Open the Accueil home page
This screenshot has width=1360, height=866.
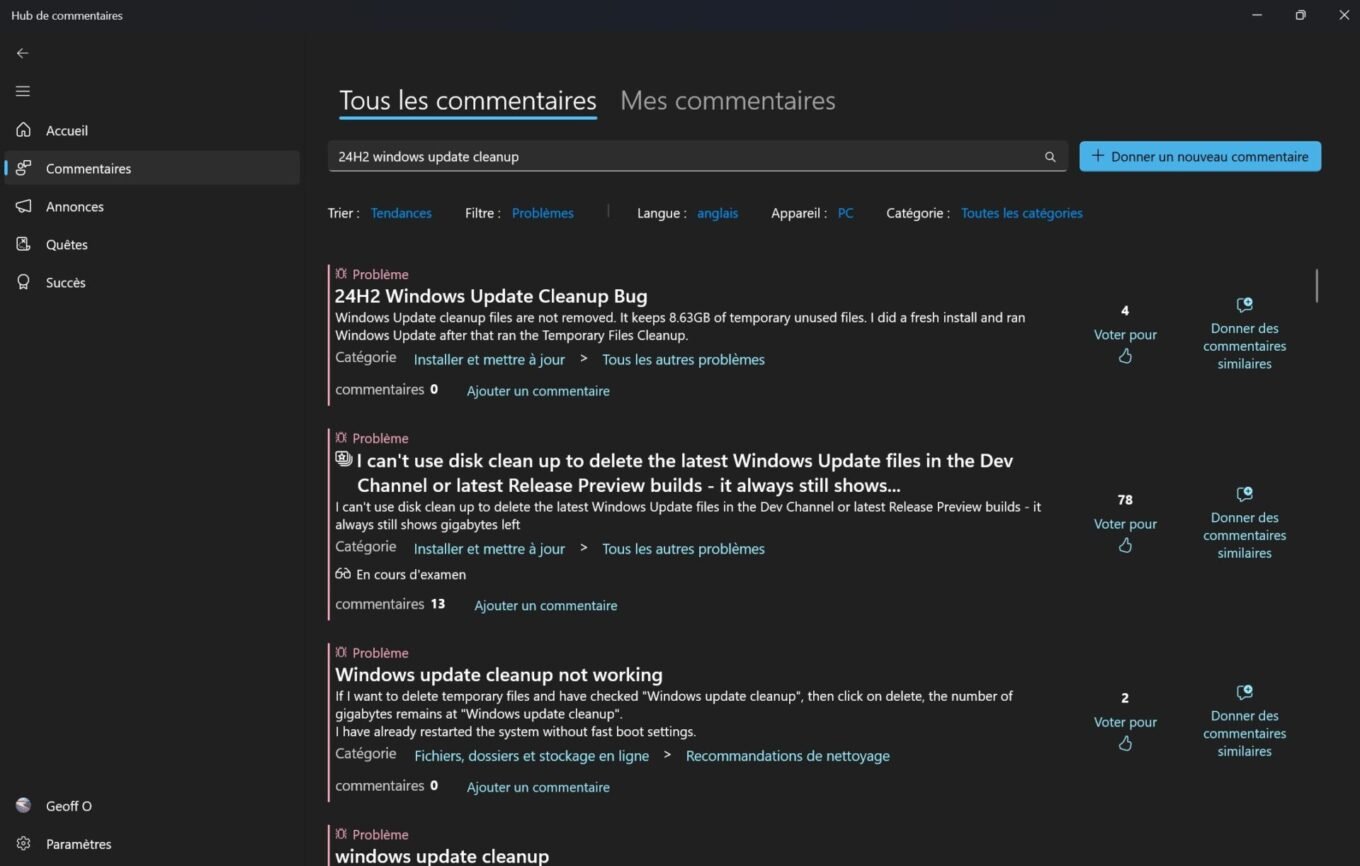[x=152, y=131]
